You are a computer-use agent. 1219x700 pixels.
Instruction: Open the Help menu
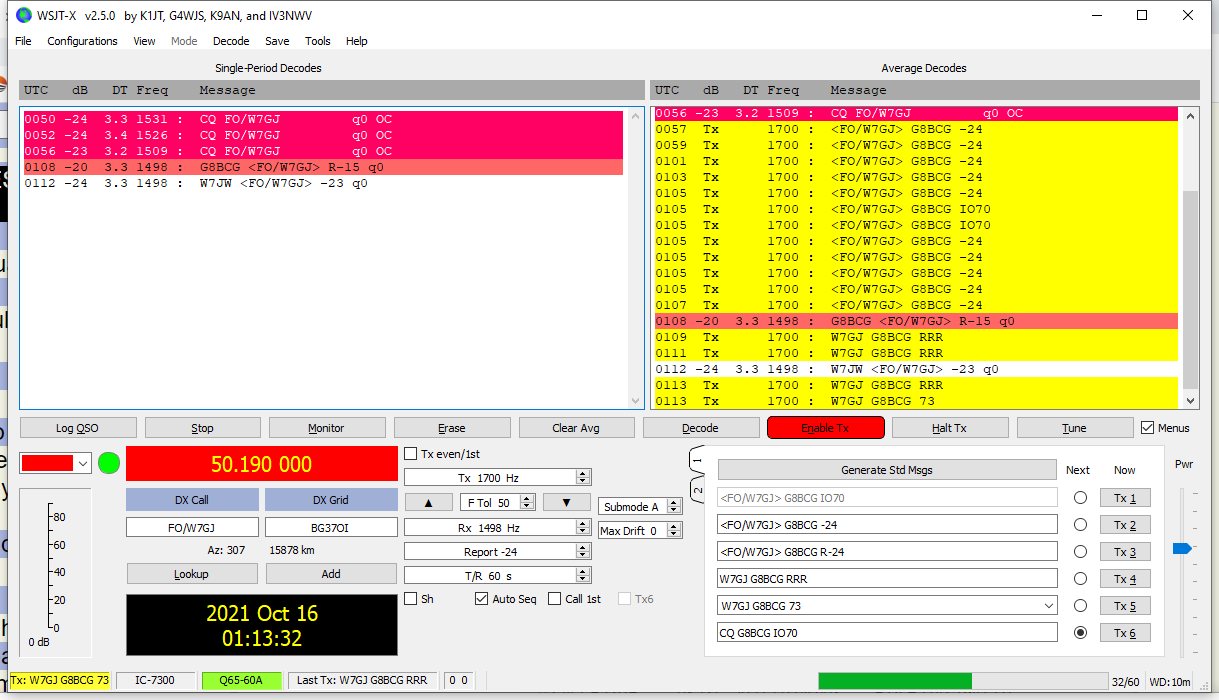pyautogui.click(x=356, y=41)
